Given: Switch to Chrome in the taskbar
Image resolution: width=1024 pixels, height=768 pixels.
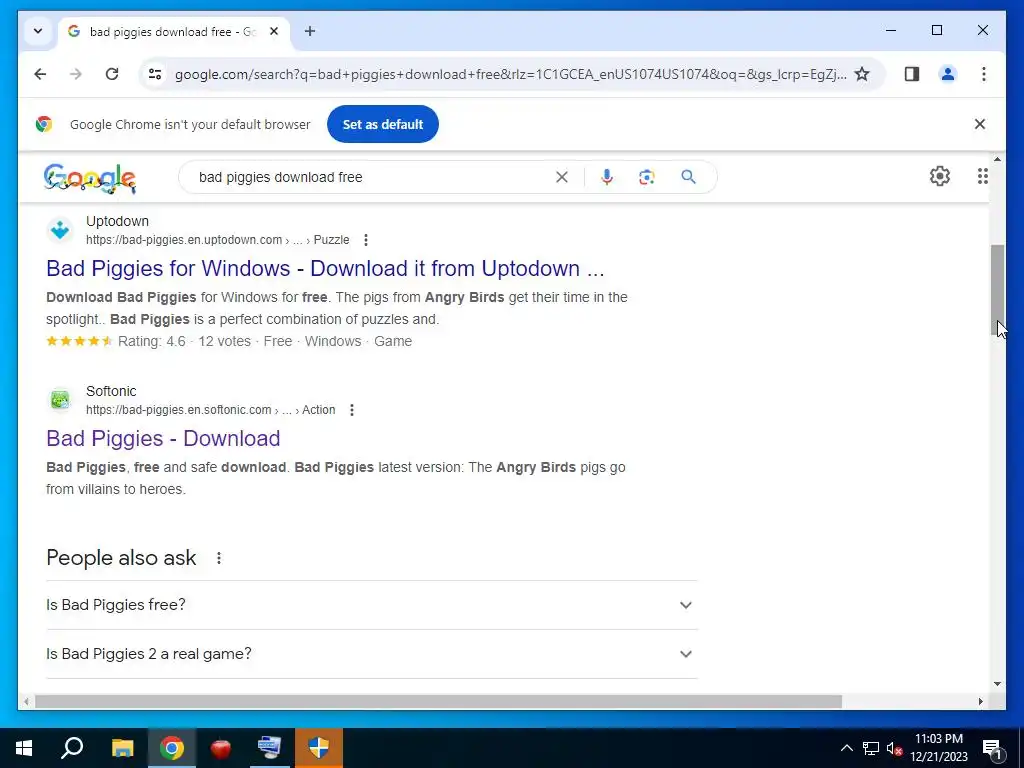Looking at the screenshot, I should point(172,748).
